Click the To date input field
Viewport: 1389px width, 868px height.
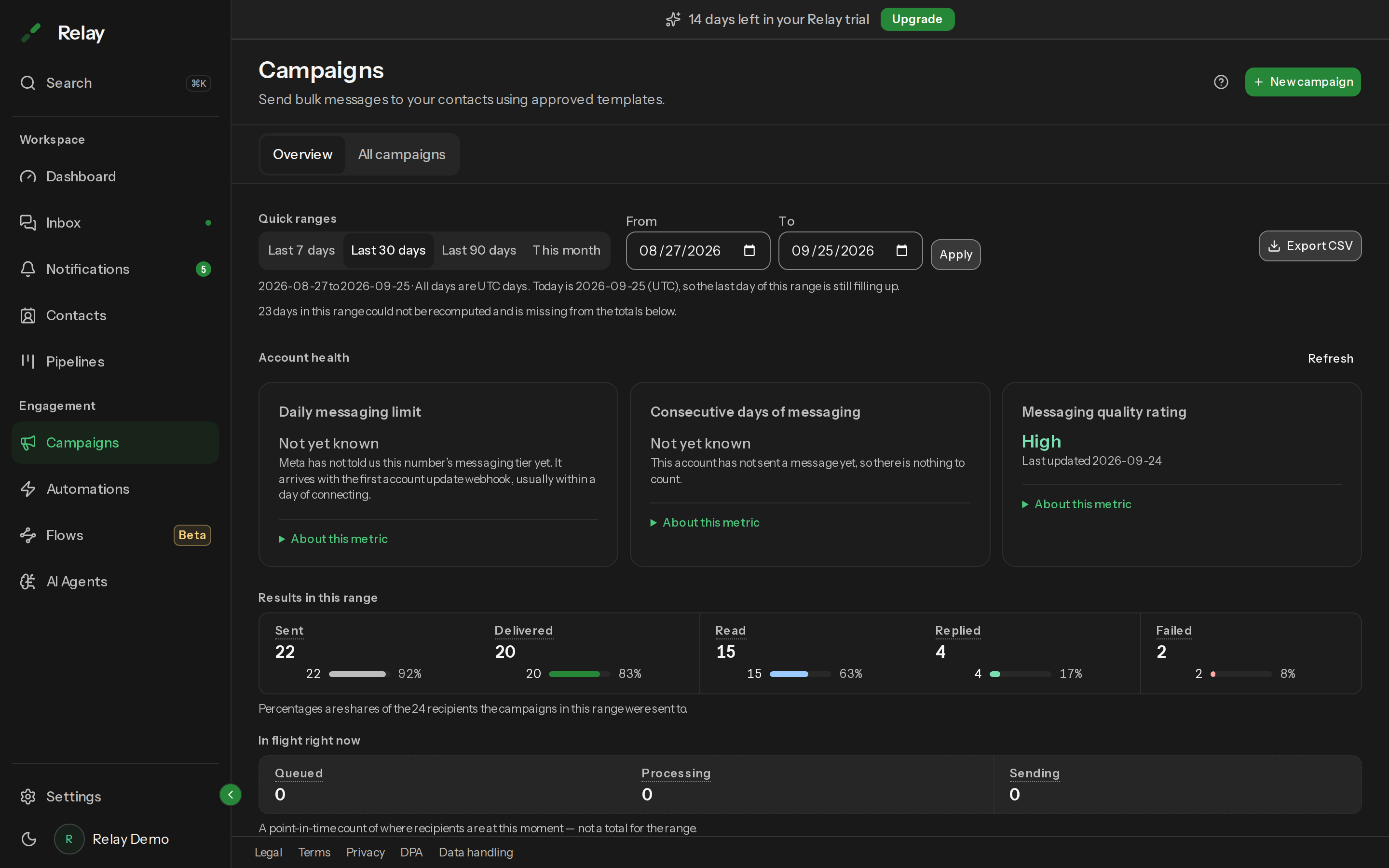[x=850, y=250]
